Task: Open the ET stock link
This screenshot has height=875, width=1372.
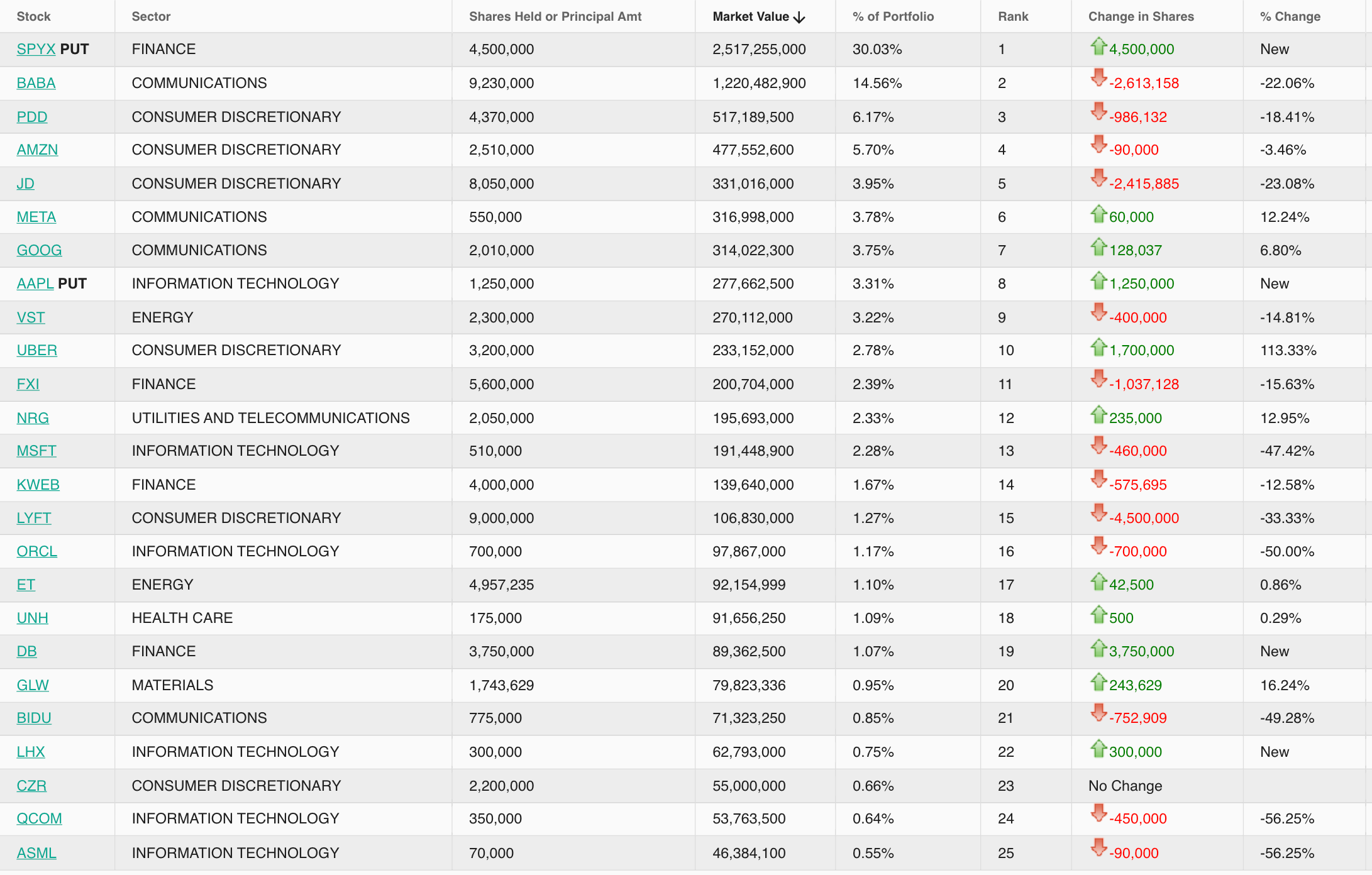Action: pyautogui.click(x=26, y=585)
